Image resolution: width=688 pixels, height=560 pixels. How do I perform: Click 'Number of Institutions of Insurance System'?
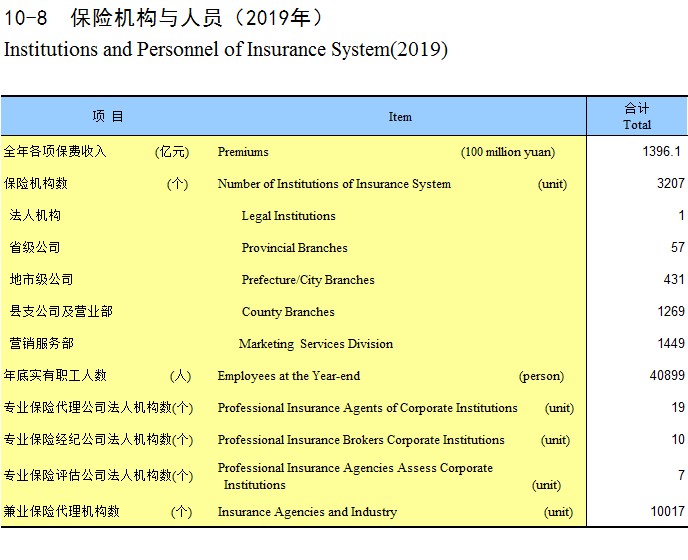point(334,184)
